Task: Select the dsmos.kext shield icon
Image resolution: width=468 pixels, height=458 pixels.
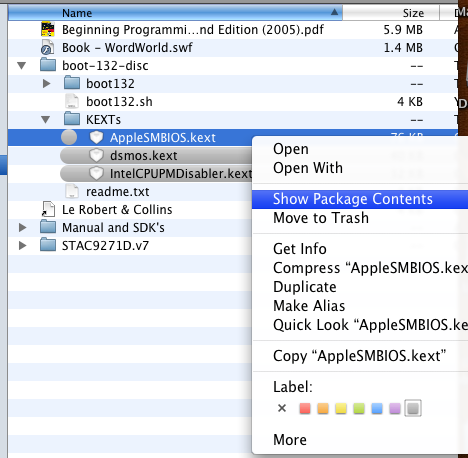Action: tap(96, 155)
